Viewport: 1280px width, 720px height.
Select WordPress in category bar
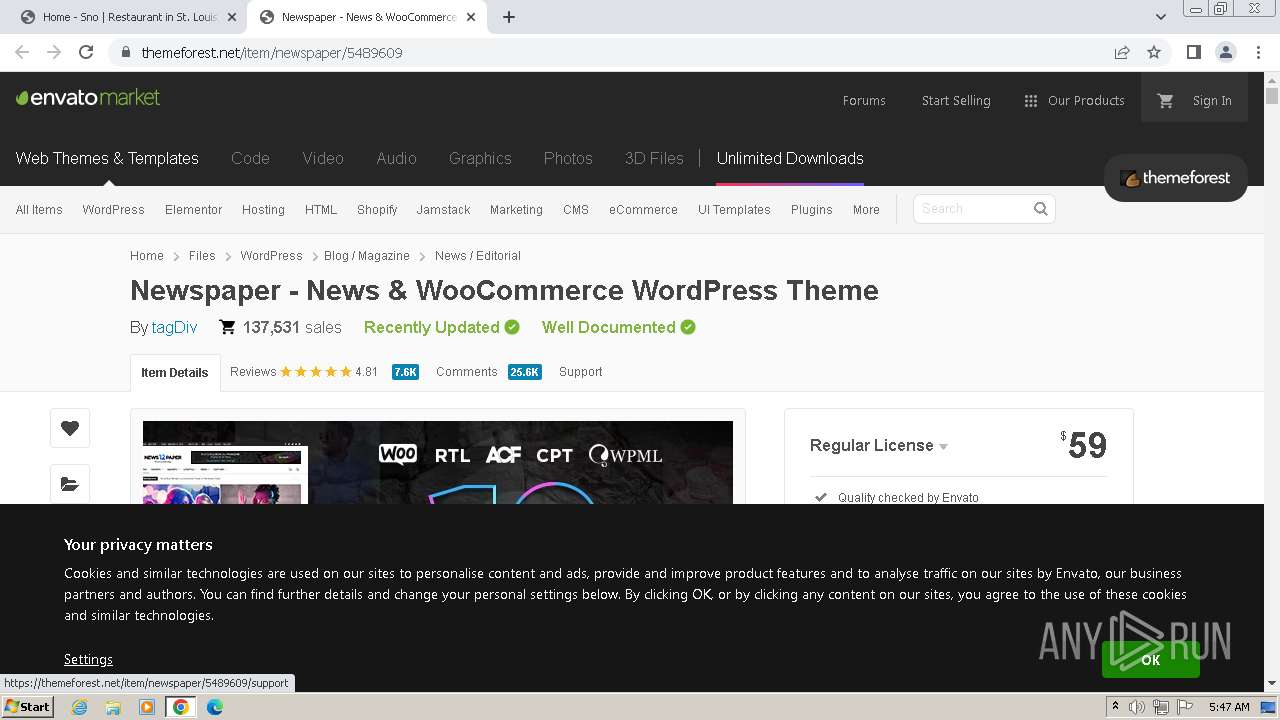113,210
